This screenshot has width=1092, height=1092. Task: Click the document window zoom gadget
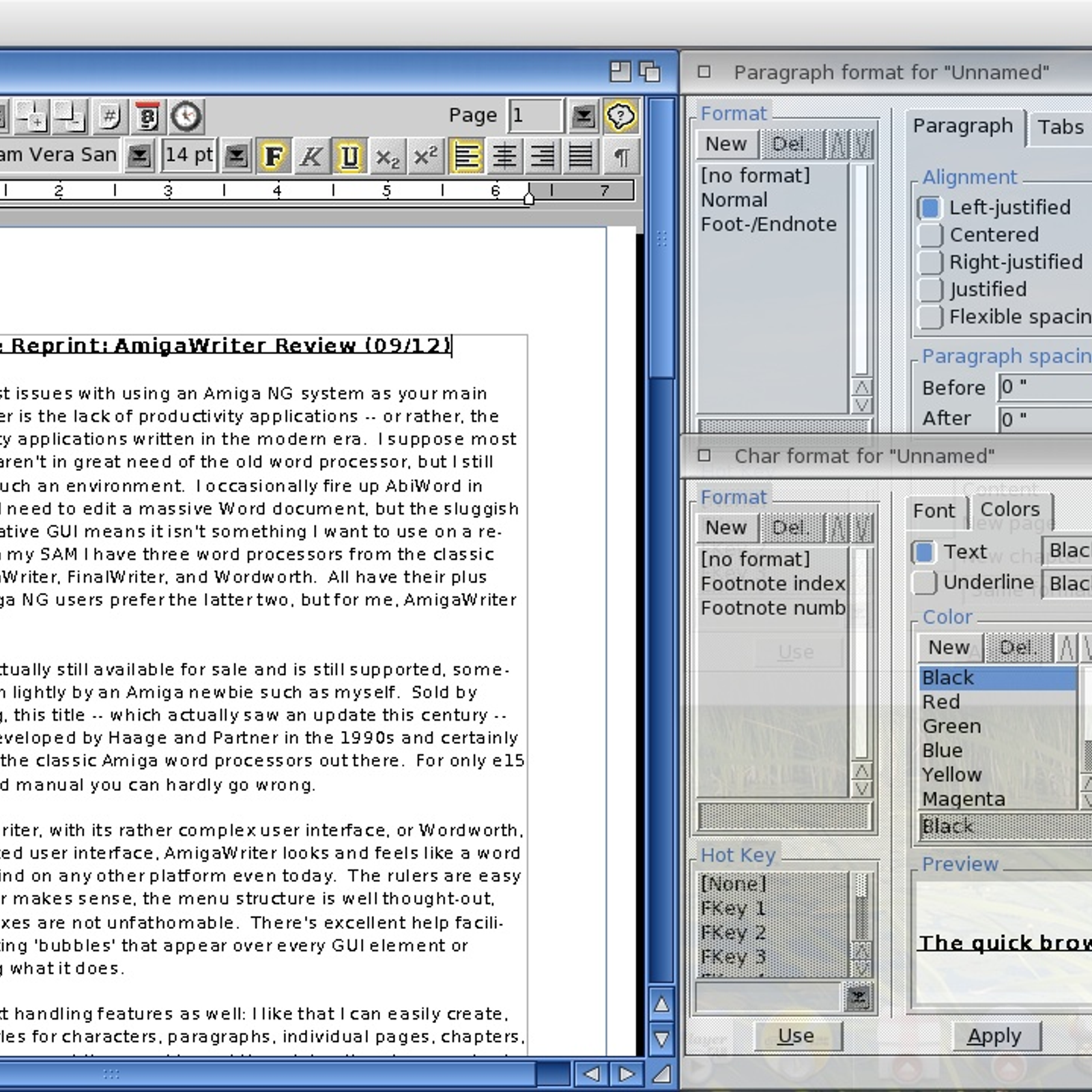pos(620,72)
